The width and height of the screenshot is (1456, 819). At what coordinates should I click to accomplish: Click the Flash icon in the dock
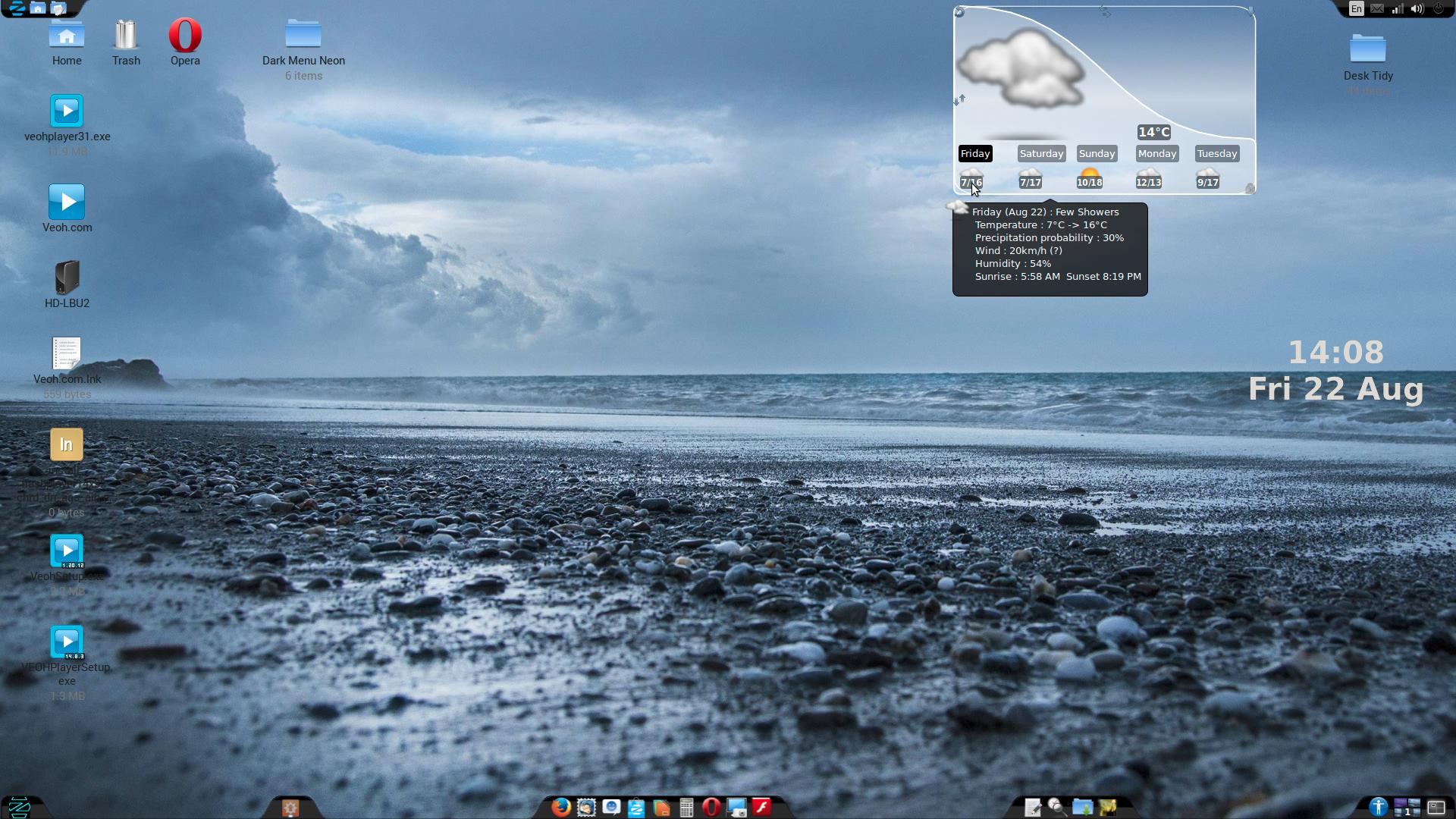point(761,808)
